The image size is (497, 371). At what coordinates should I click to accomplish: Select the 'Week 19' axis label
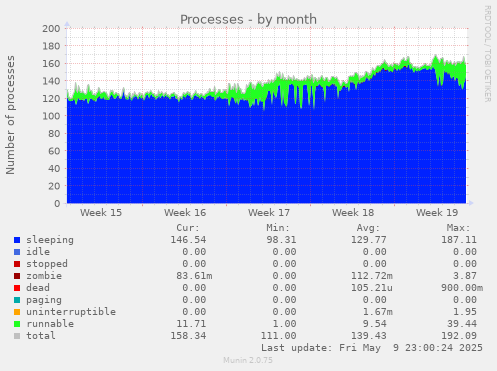437,213
